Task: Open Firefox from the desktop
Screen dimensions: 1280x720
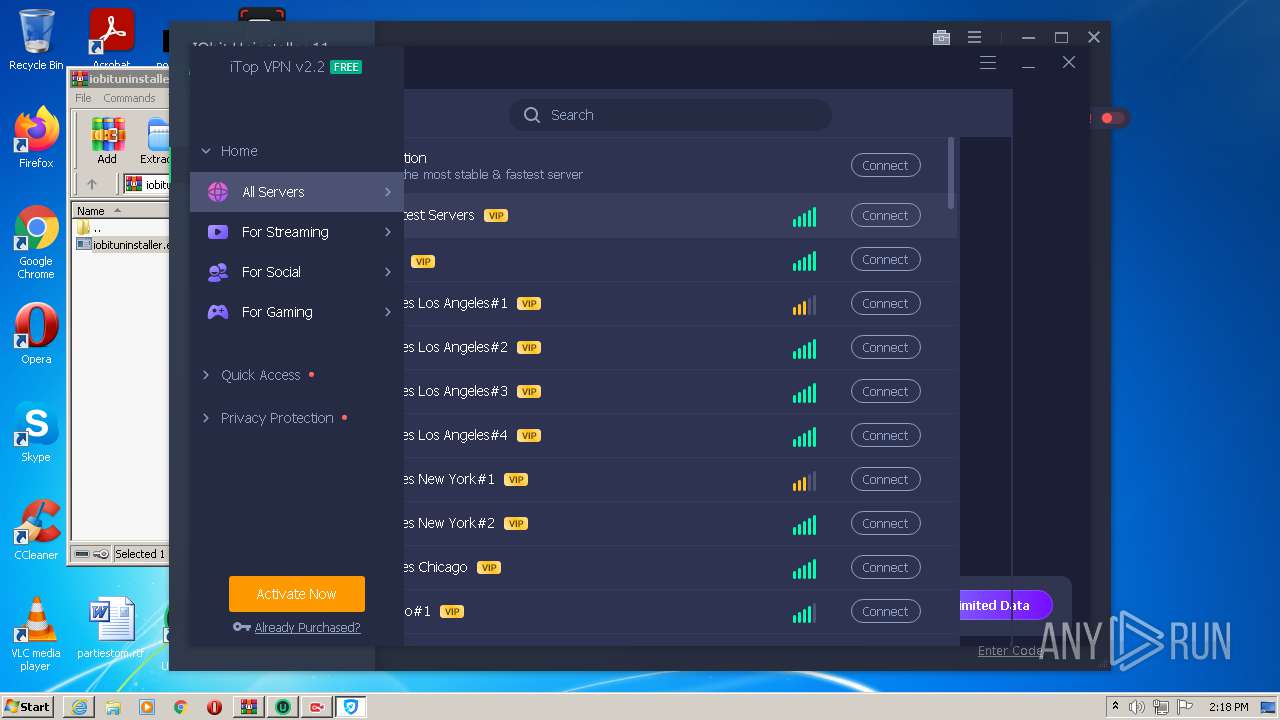Action: pyautogui.click(x=36, y=138)
